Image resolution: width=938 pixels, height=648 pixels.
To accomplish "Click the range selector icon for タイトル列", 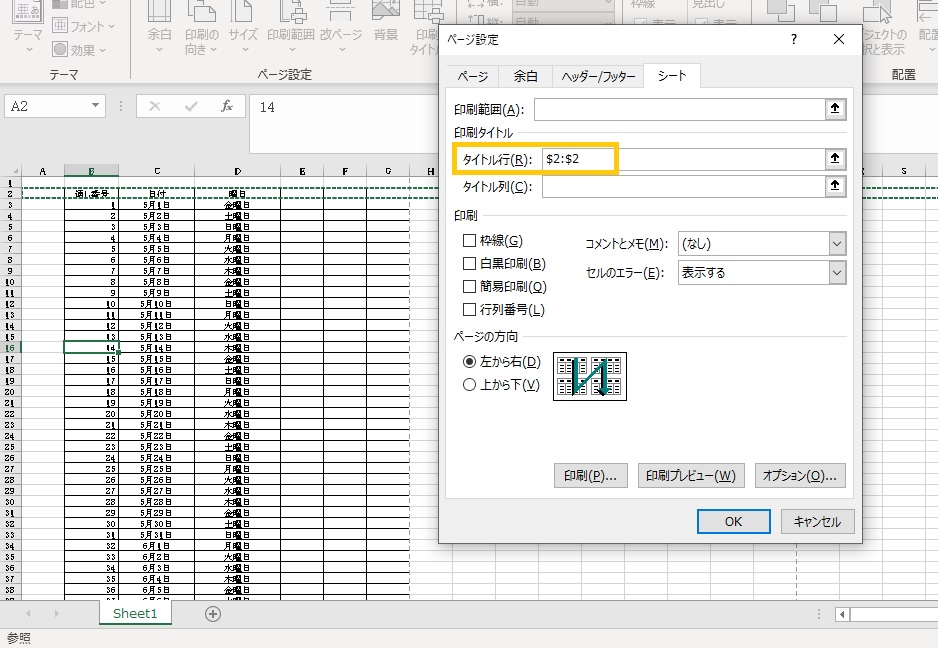I will coord(835,187).
